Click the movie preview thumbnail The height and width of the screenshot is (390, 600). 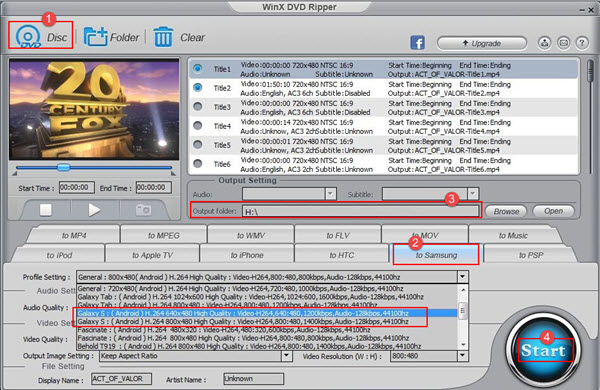pyautogui.click(x=94, y=109)
